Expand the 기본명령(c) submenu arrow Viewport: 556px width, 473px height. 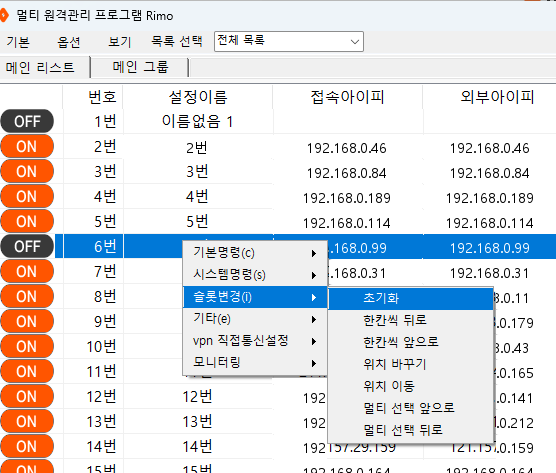(x=313, y=253)
